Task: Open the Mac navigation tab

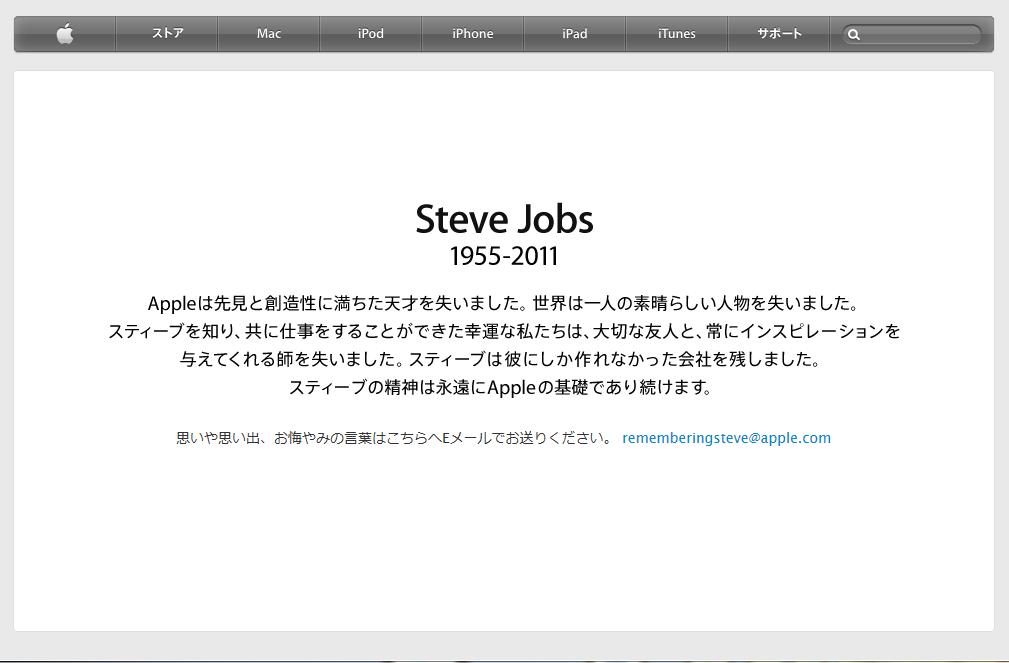Action: (x=269, y=33)
